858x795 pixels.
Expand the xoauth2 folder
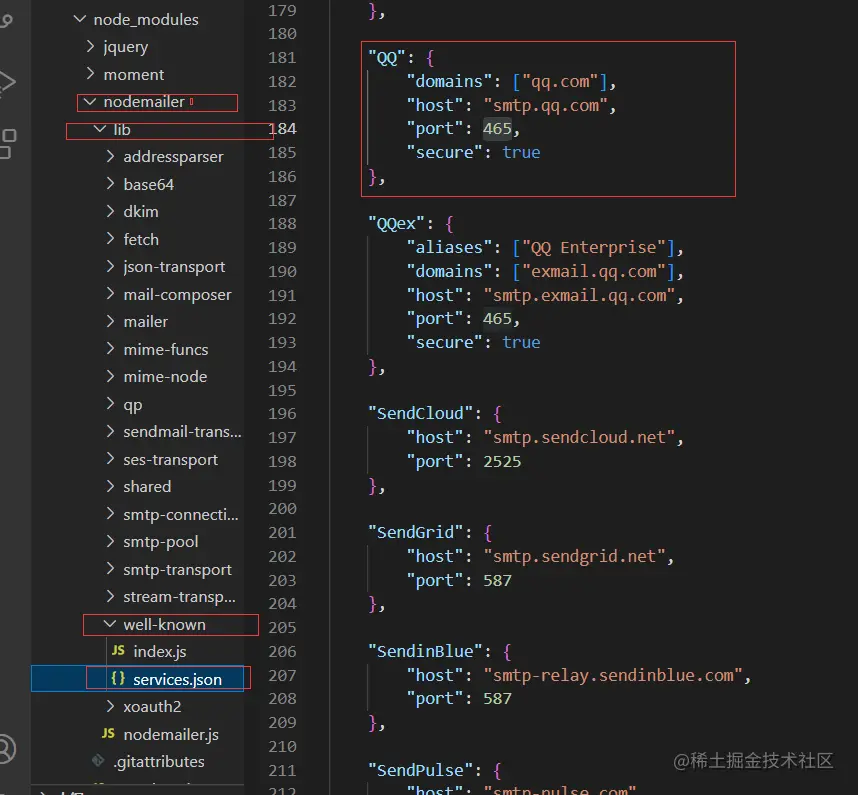110,706
